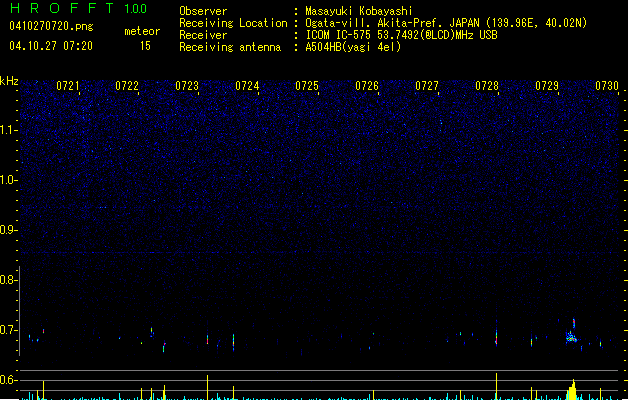This screenshot has width=629, height=400.
Task: Click the large meteor echo cluster after 0729
Action: 571,336
